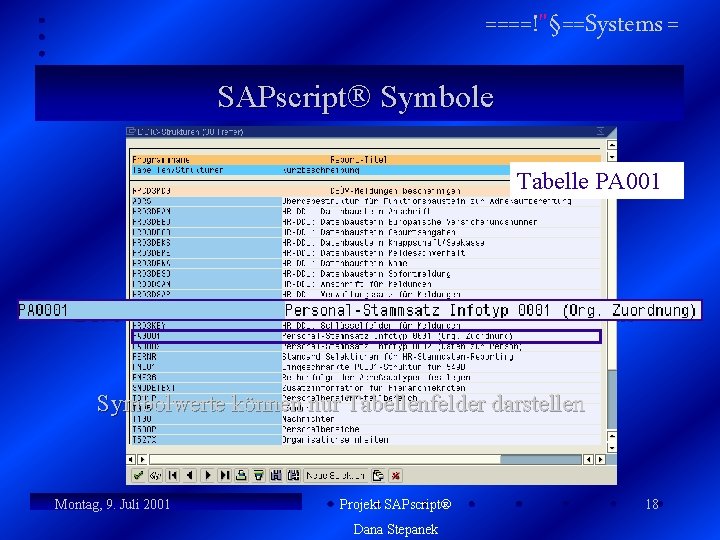Click the horizontal scrollbar left arrow
The image size is (720, 540).
(131, 459)
